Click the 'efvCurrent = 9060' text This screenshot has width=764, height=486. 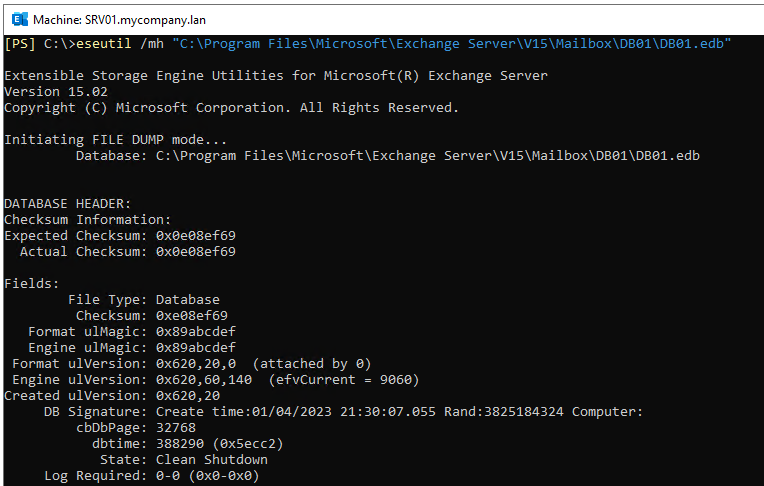tap(344, 380)
